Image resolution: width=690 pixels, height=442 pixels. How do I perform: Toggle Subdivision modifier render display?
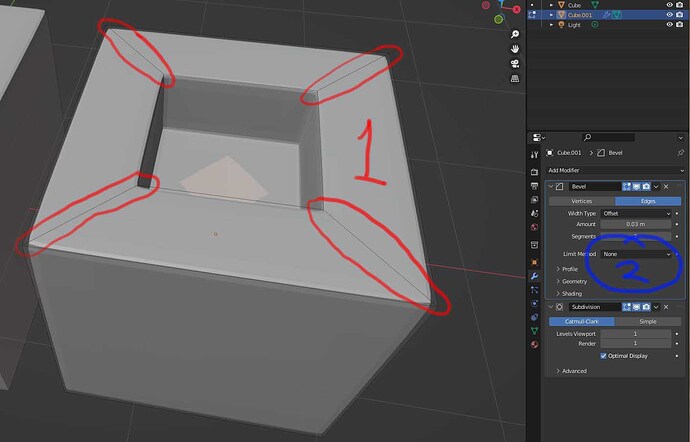click(x=646, y=307)
